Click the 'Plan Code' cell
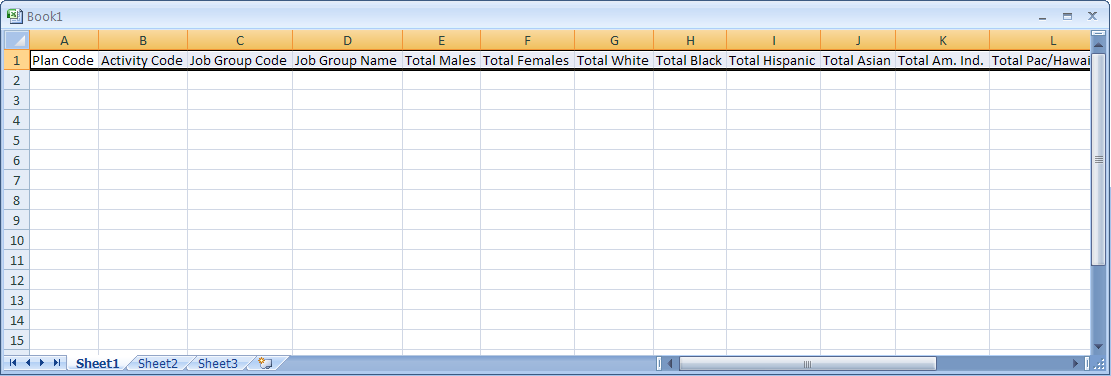Screen dimensions: 1111x376 tap(64, 60)
